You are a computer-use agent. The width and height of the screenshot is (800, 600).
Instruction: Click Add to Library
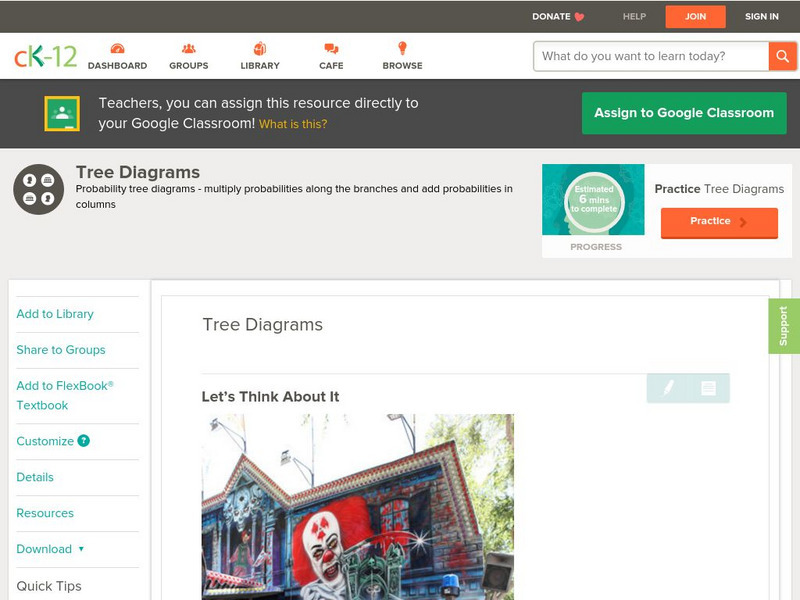(x=55, y=314)
